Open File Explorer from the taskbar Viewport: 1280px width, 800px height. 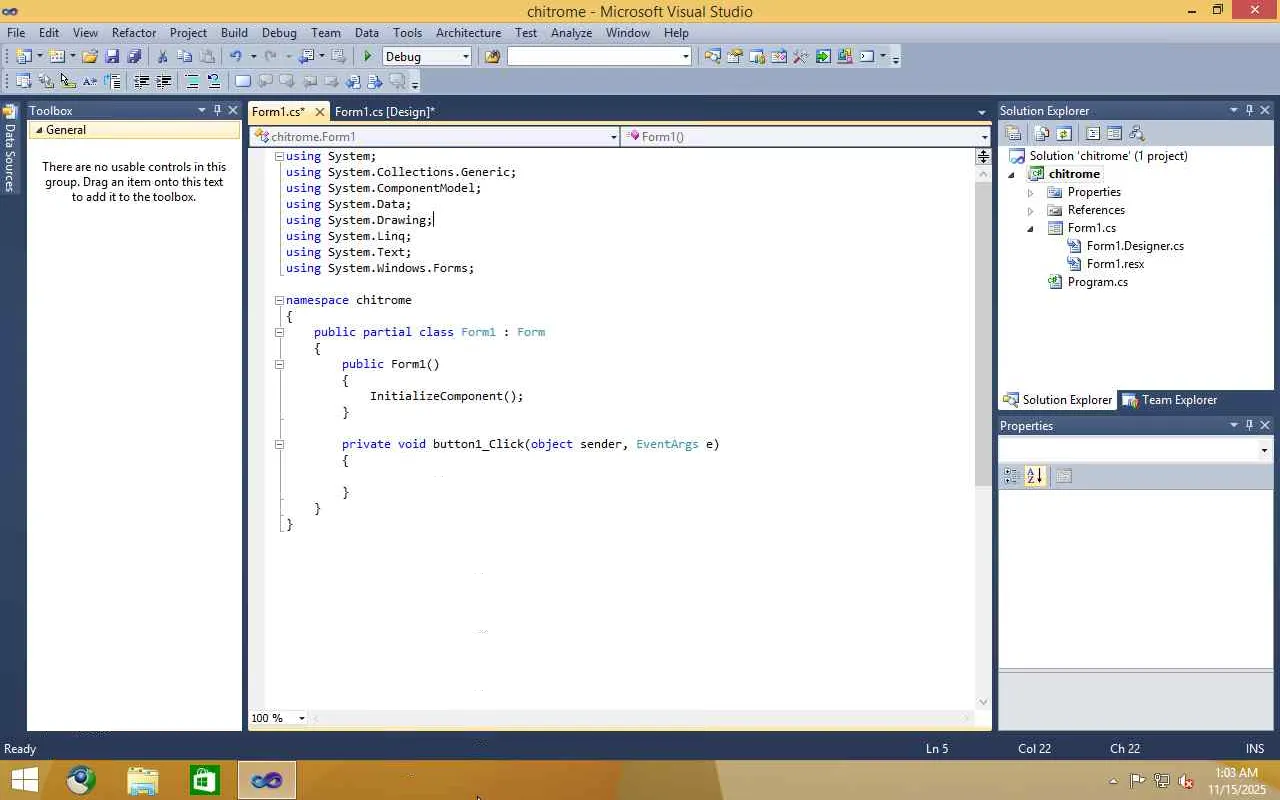[x=143, y=780]
